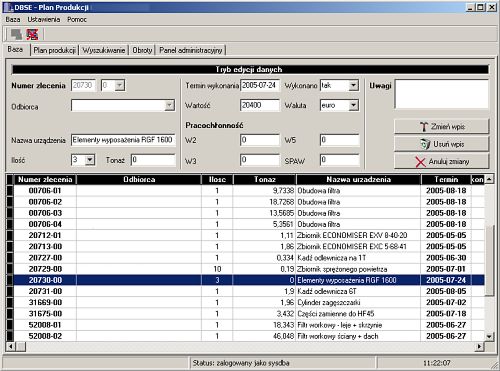This screenshot has height=371, width=500.
Task: Click the Zmień wpis button
Action: [x=441, y=126]
